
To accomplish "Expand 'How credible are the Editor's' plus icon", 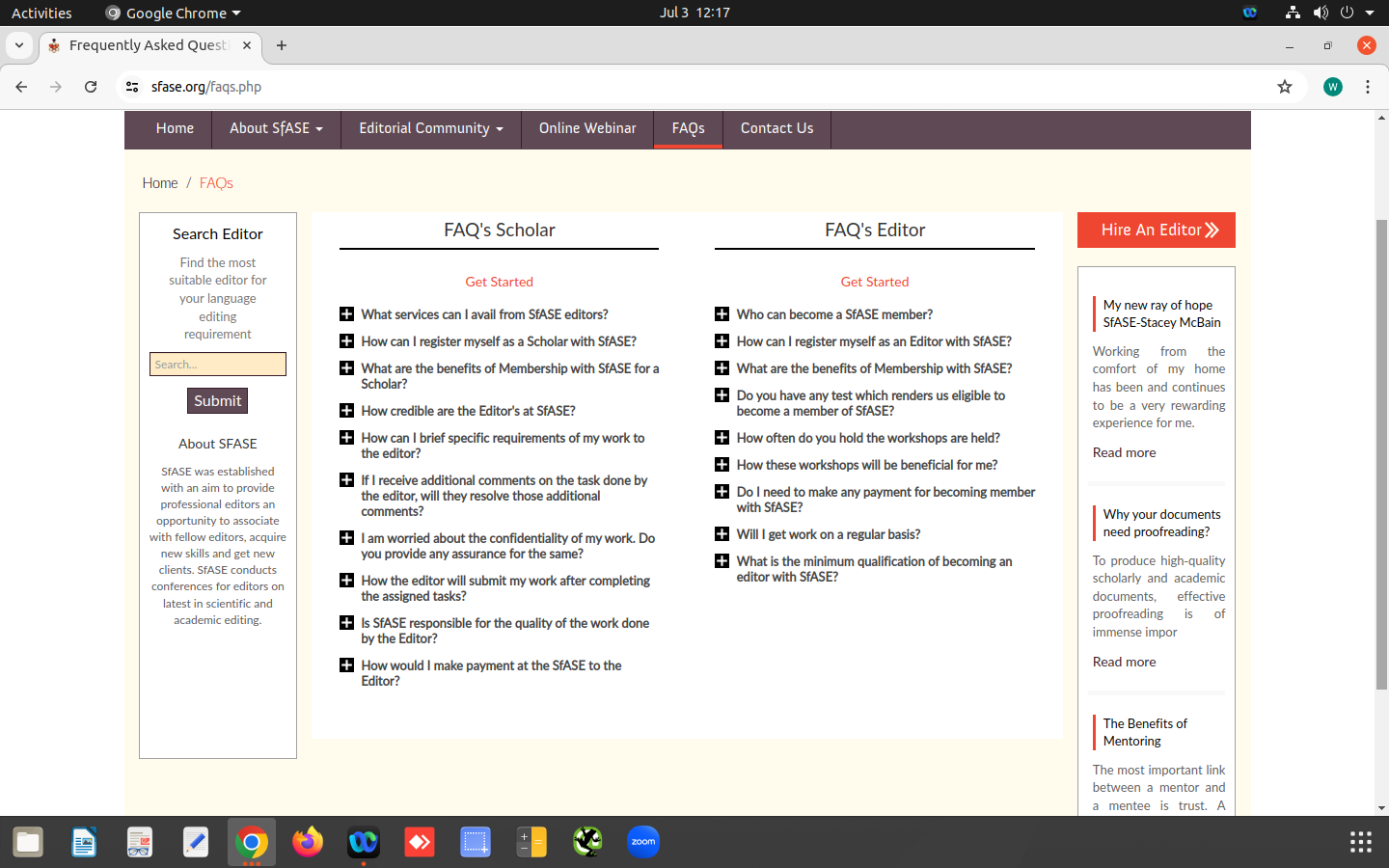I will click(347, 411).
